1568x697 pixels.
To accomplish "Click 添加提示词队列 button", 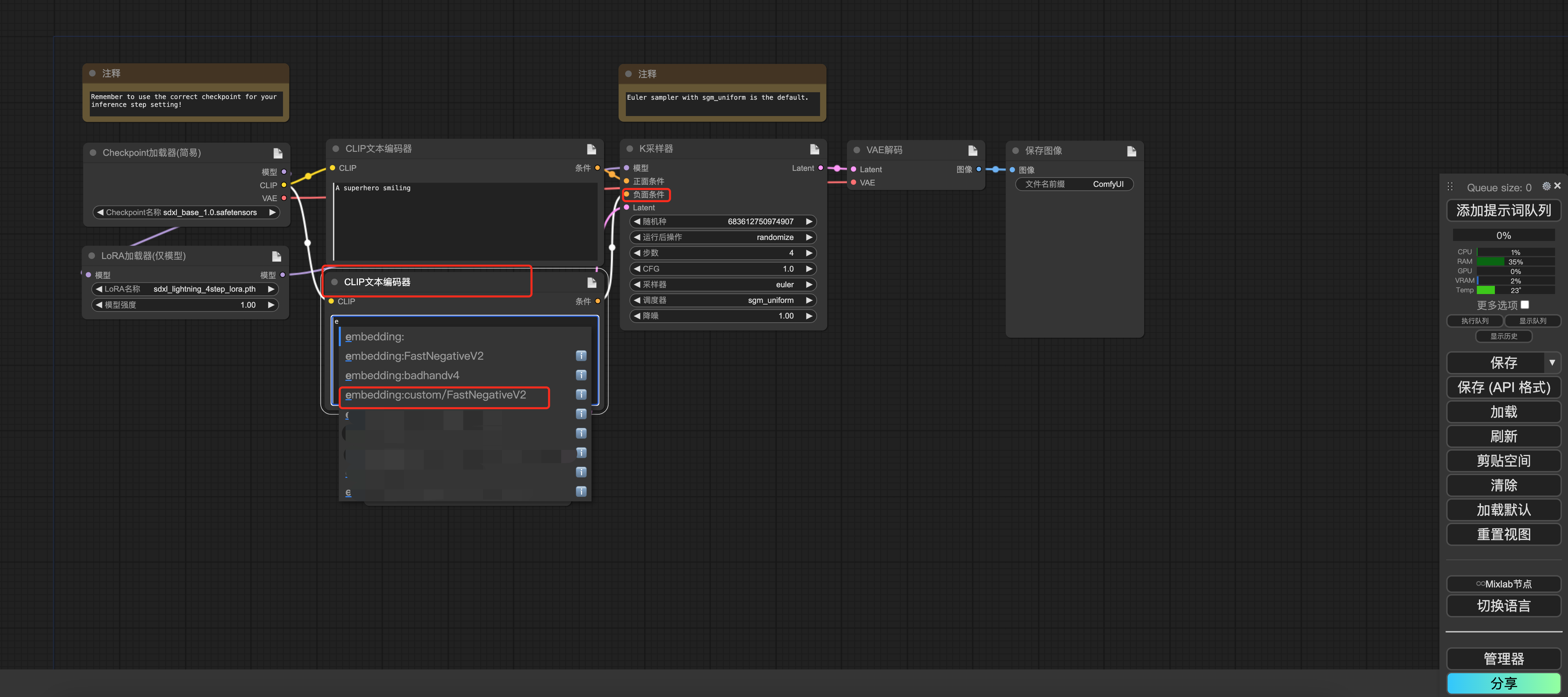I will click(x=1503, y=211).
